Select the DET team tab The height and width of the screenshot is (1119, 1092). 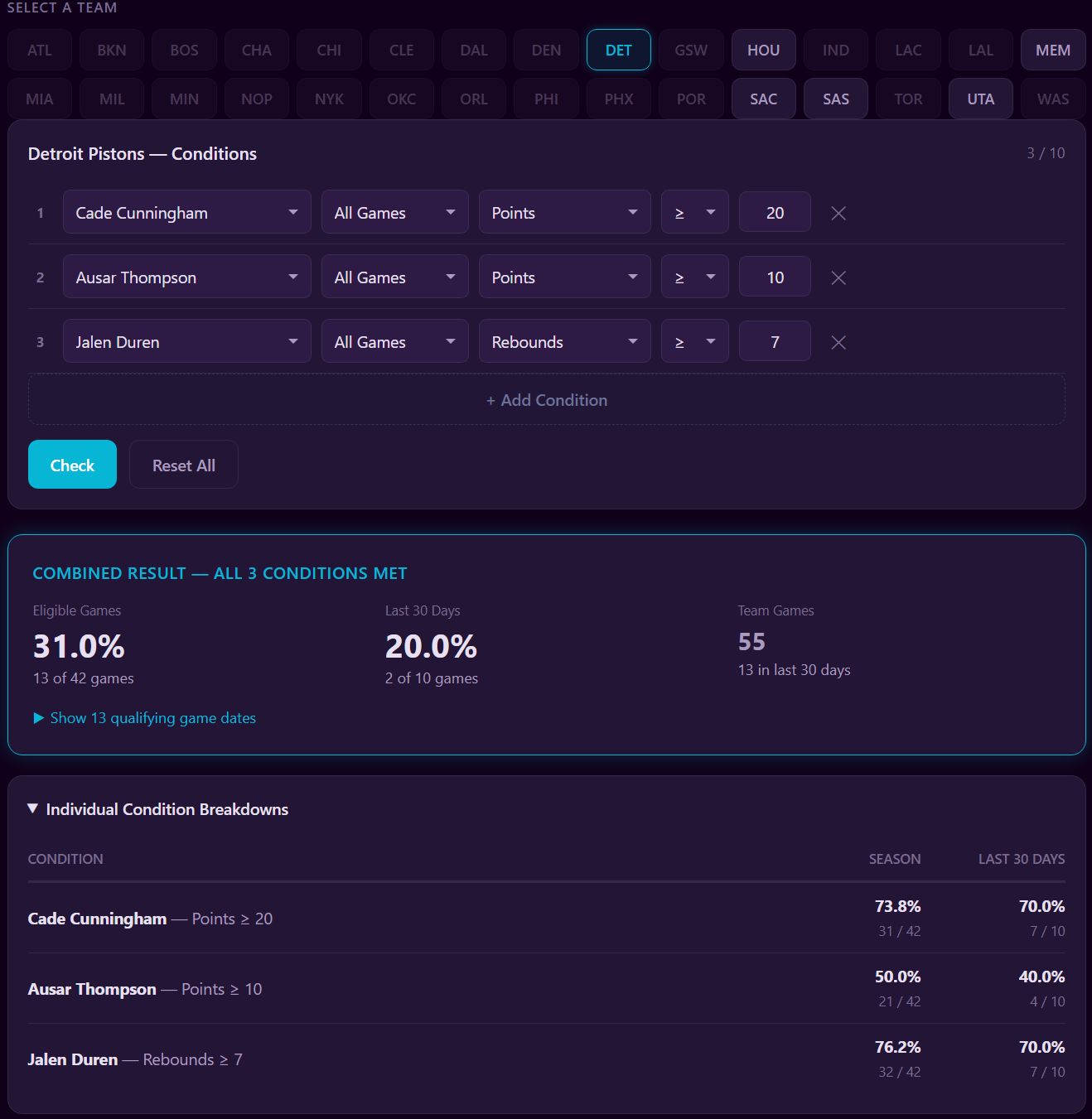pos(619,51)
